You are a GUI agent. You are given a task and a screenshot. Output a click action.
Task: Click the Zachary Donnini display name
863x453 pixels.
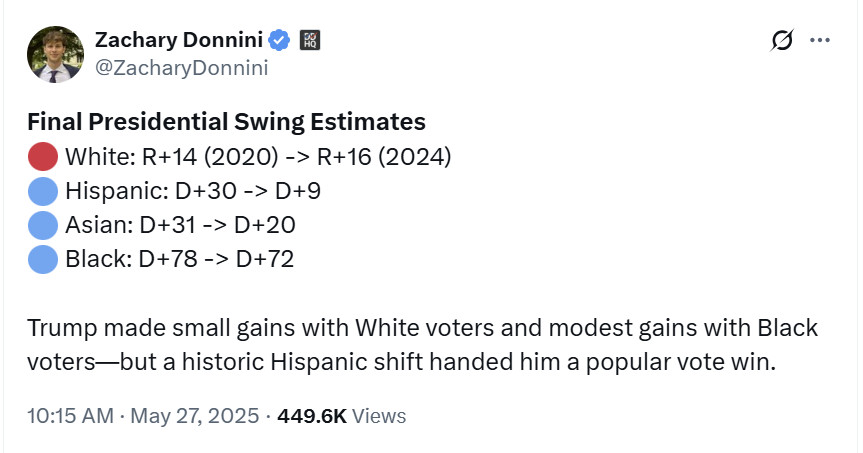[x=179, y=40]
